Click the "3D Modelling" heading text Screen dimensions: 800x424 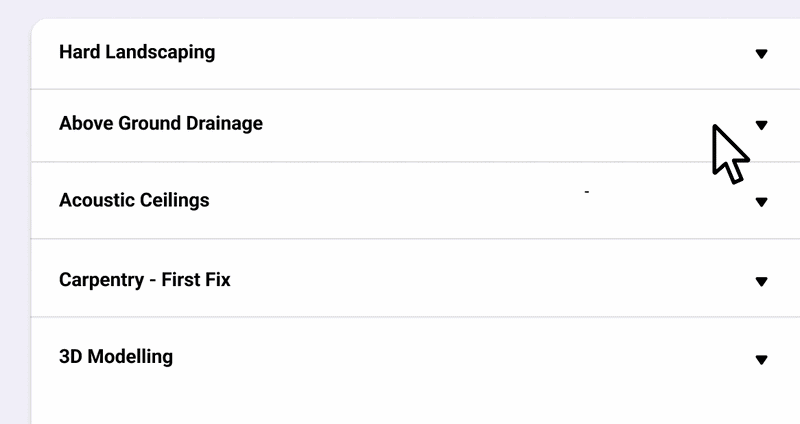coord(116,357)
